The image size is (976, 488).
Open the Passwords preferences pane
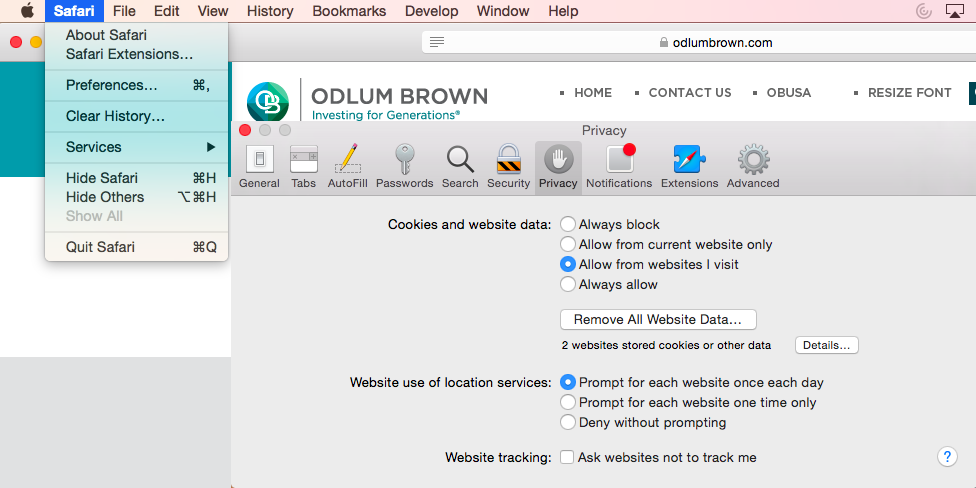pyautogui.click(x=405, y=167)
